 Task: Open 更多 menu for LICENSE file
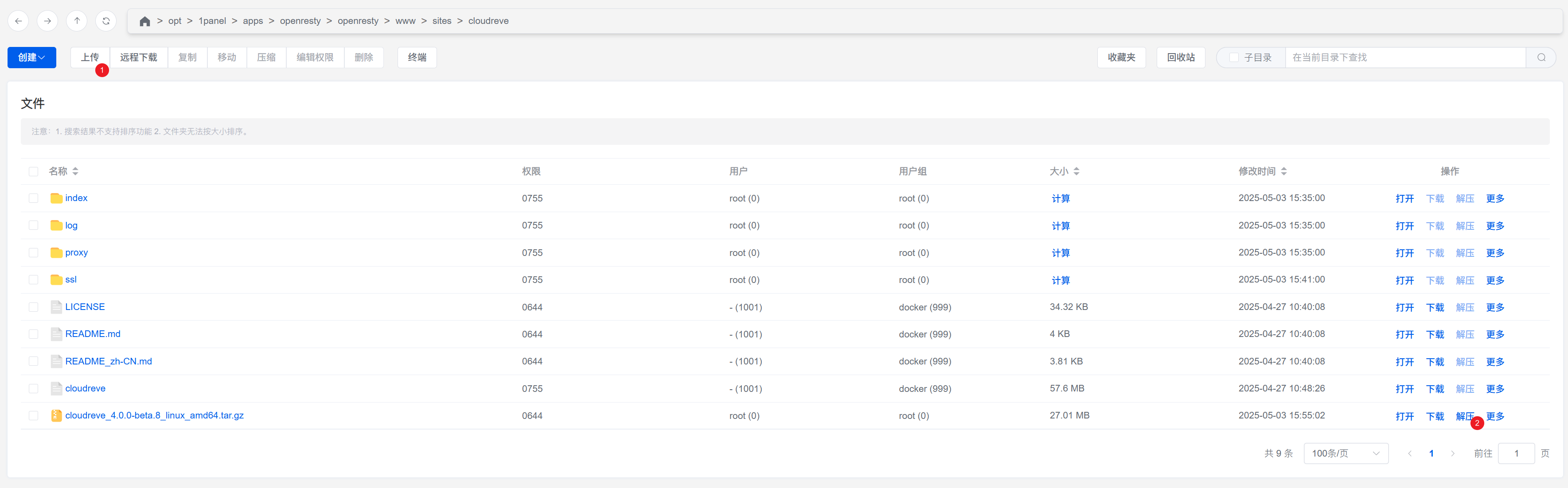[x=1495, y=307]
